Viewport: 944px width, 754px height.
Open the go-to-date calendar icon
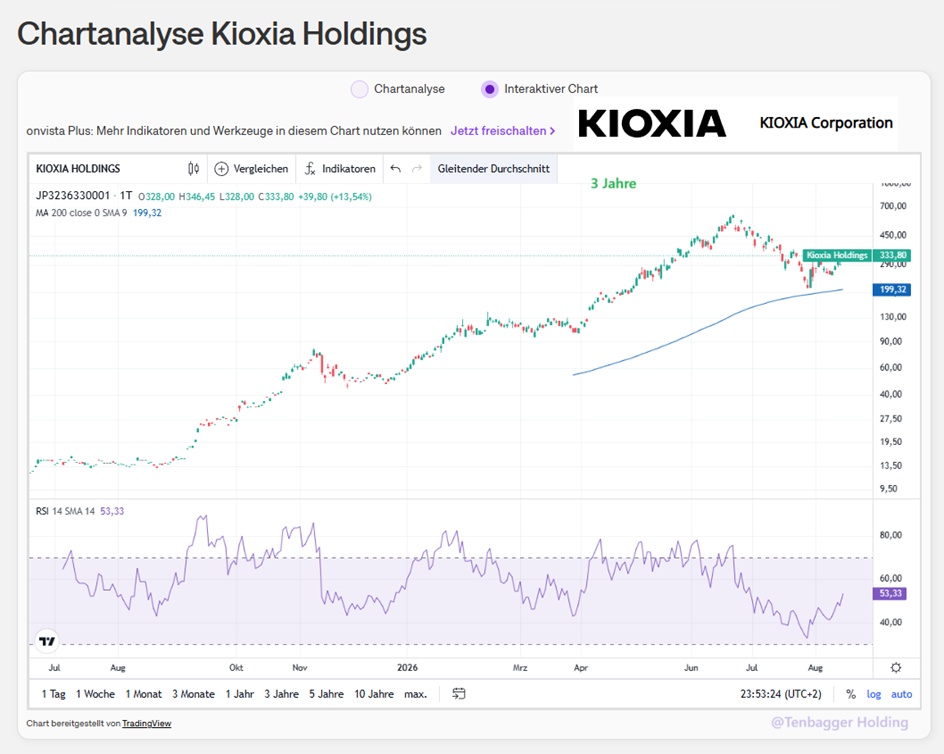point(459,694)
